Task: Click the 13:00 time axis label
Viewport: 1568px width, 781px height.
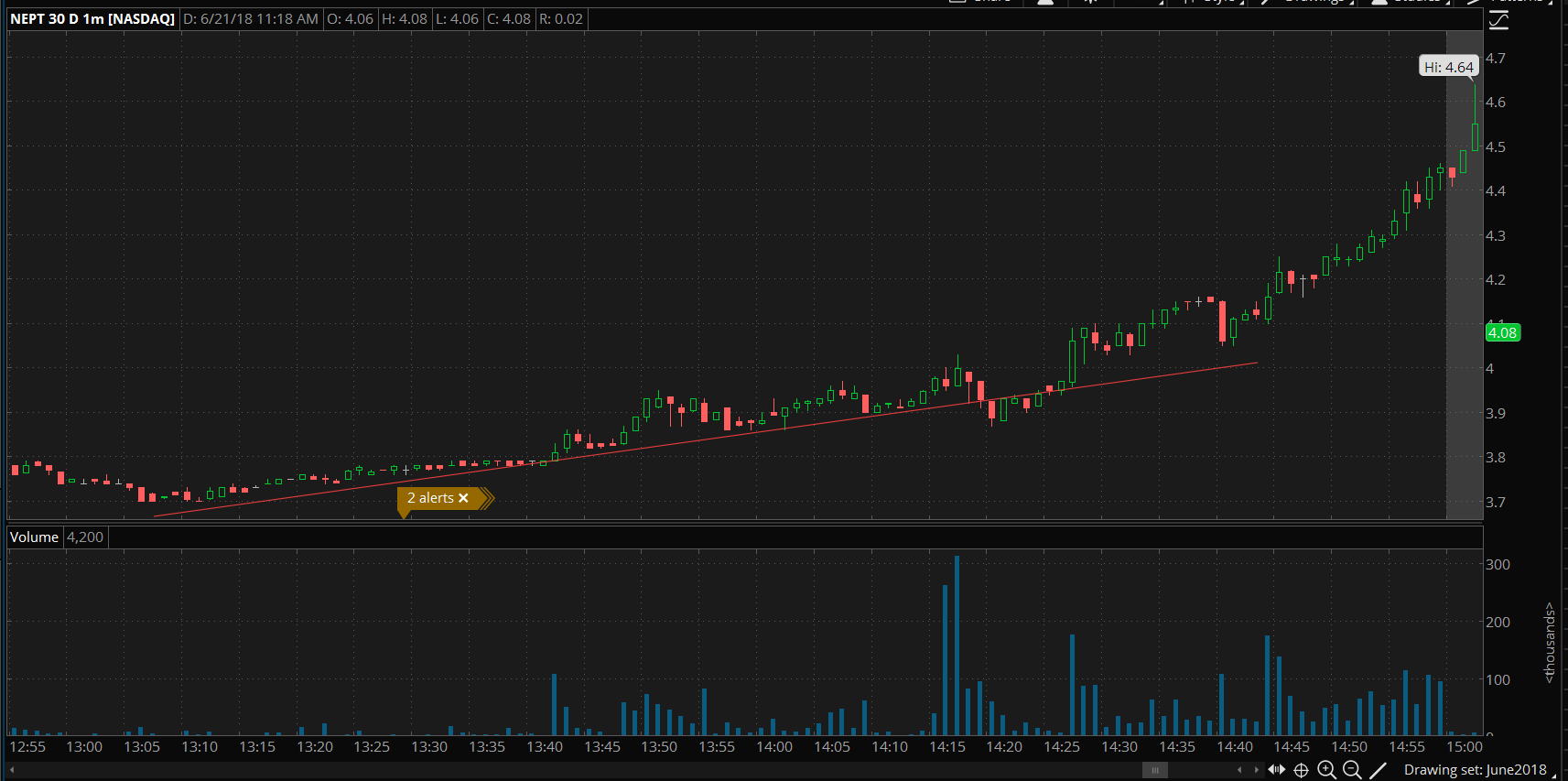Action: tap(84, 747)
